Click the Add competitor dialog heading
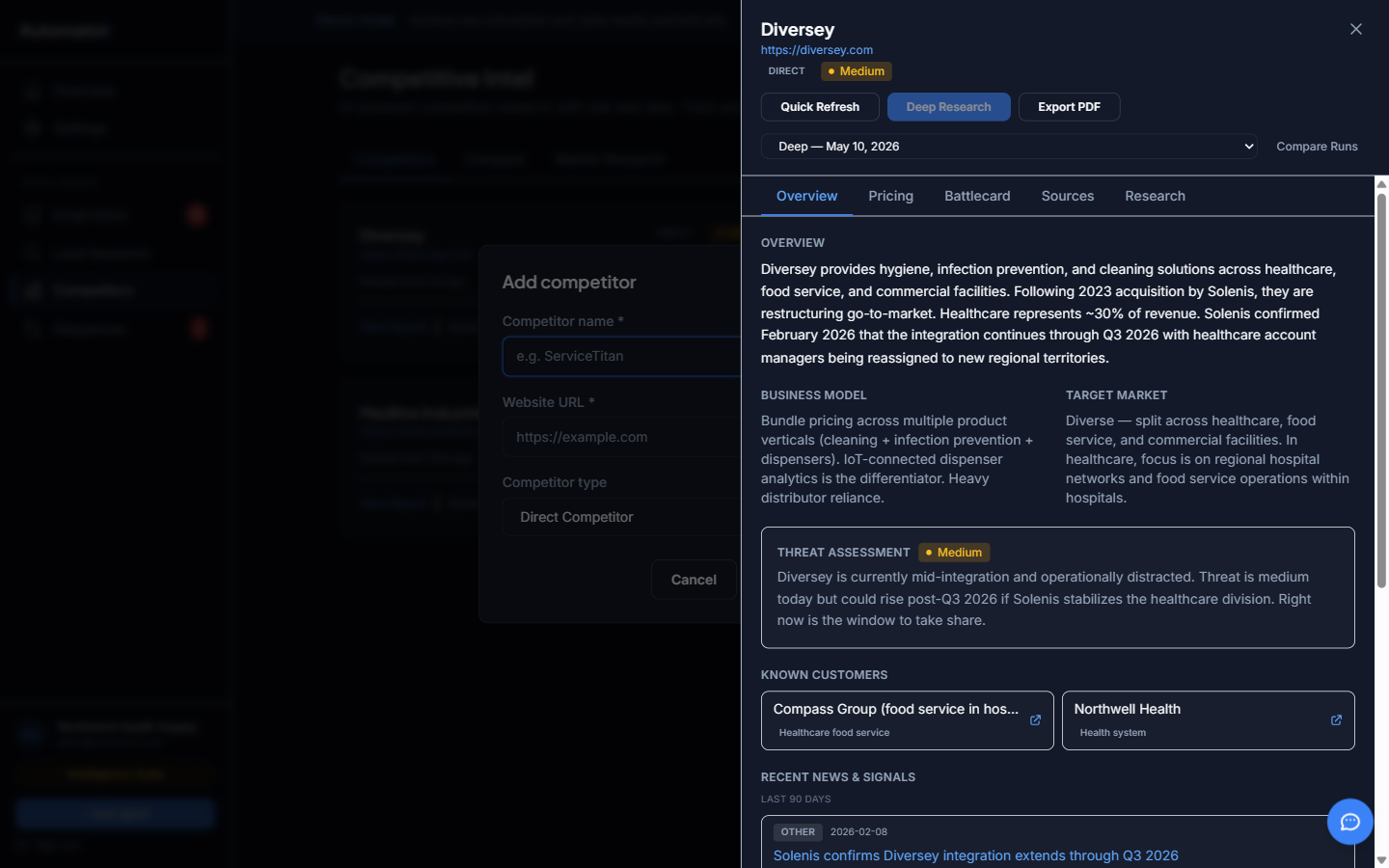The height and width of the screenshot is (868, 1389). click(569, 283)
